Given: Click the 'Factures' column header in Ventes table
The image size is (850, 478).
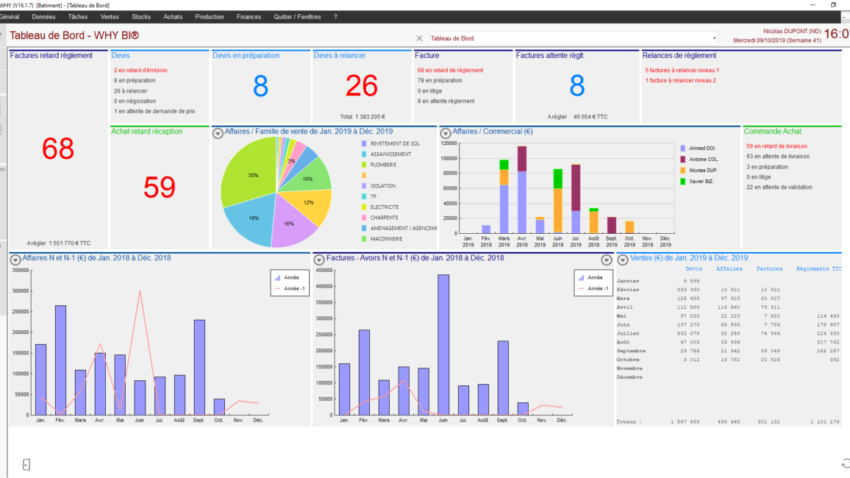Looking at the screenshot, I should pos(769,269).
